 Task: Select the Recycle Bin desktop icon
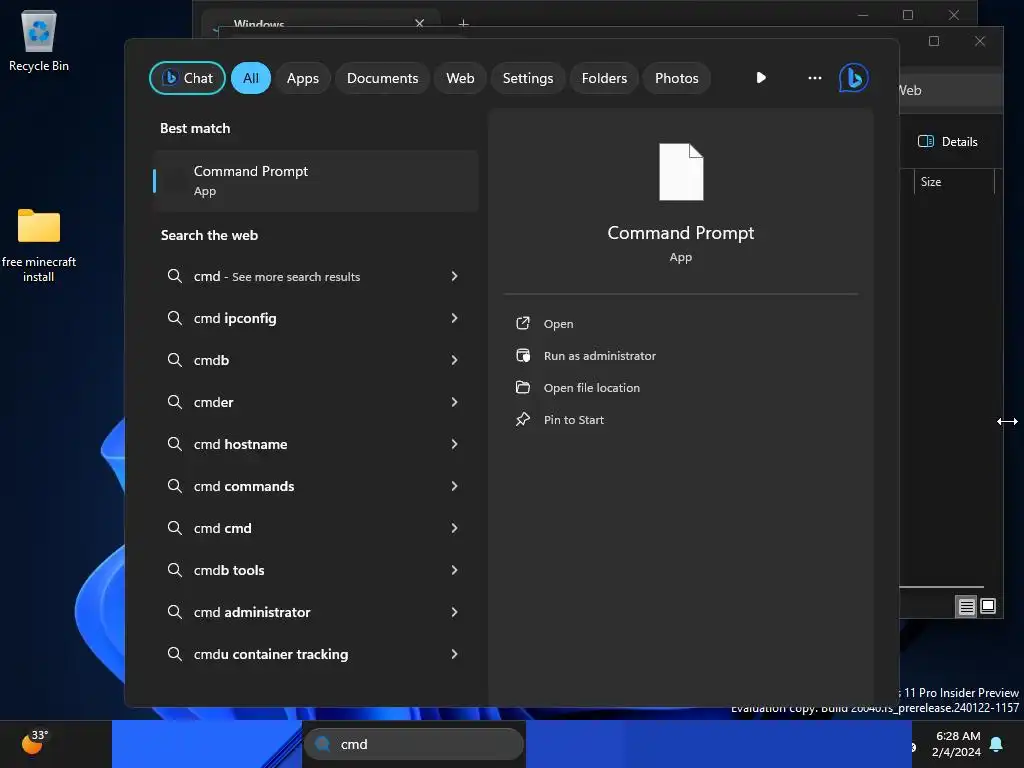39,40
